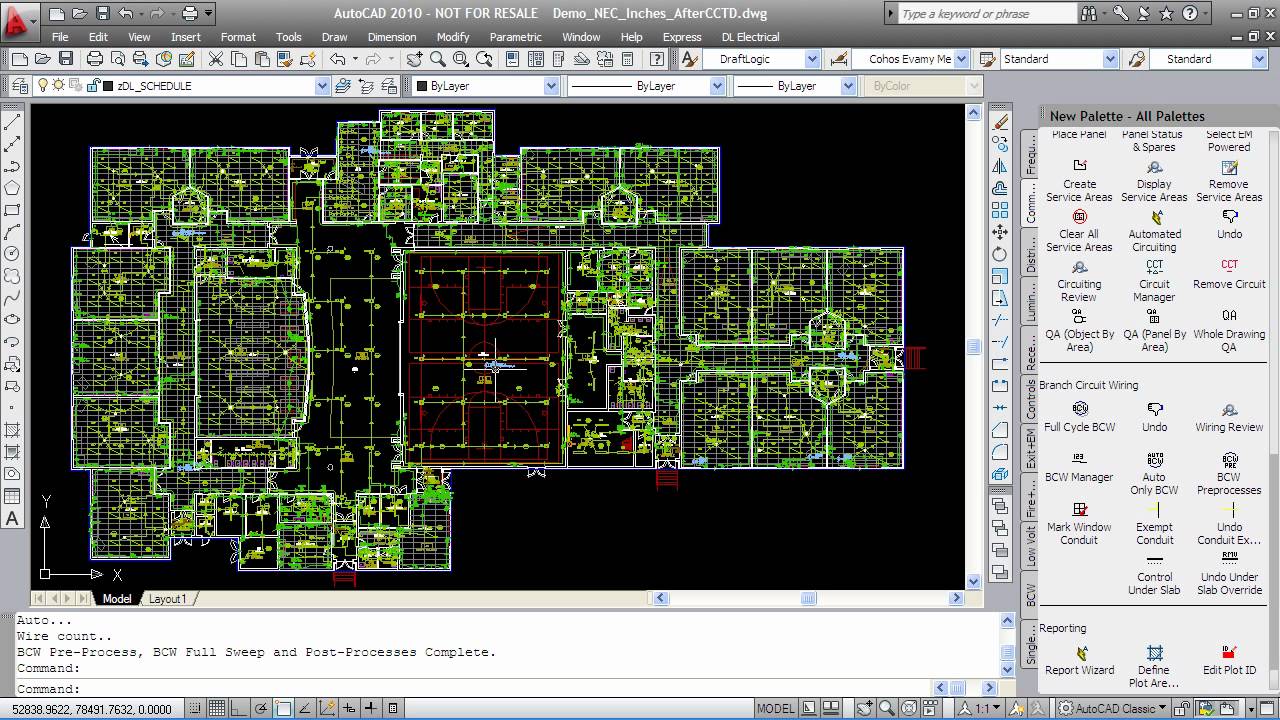Launch the Report Wizard
1280x720 pixels.
pos(1080,653)
